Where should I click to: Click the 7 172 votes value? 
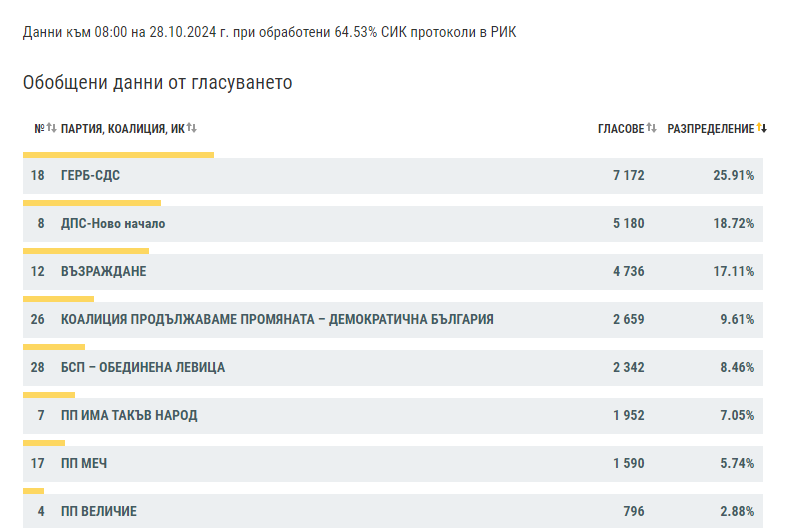coord(629,176)
